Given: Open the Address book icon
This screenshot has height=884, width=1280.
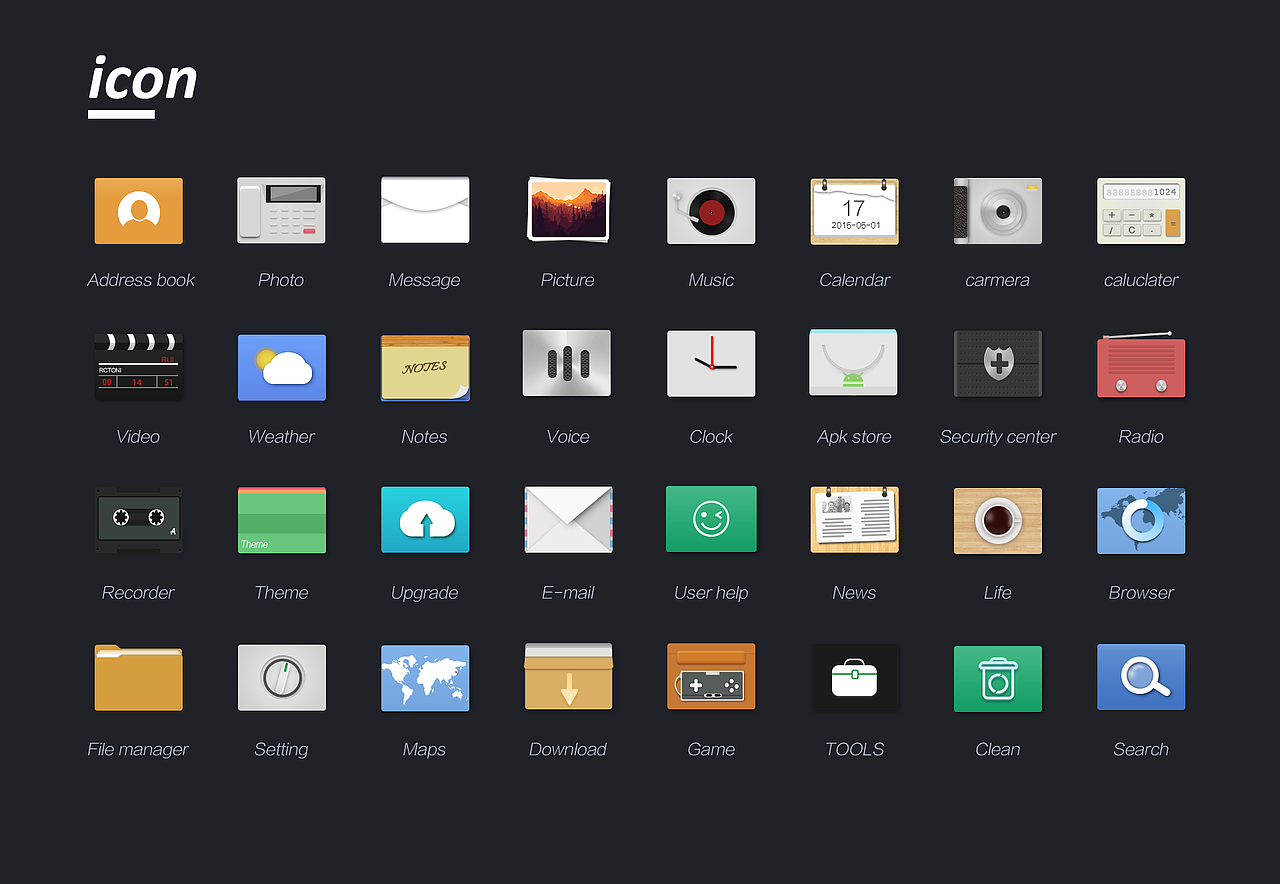Looking at the screenshot, I should [x=139, y=211].
